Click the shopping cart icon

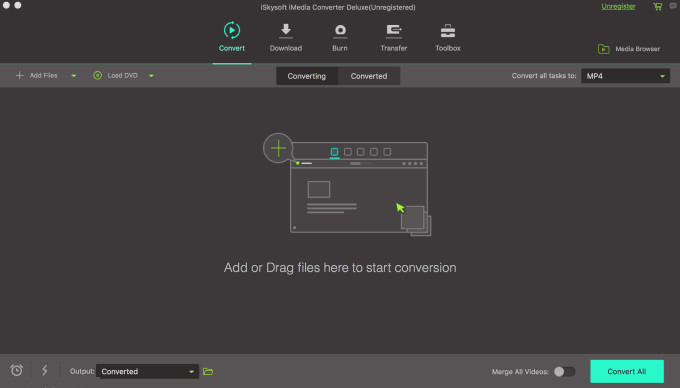point(658,7)
